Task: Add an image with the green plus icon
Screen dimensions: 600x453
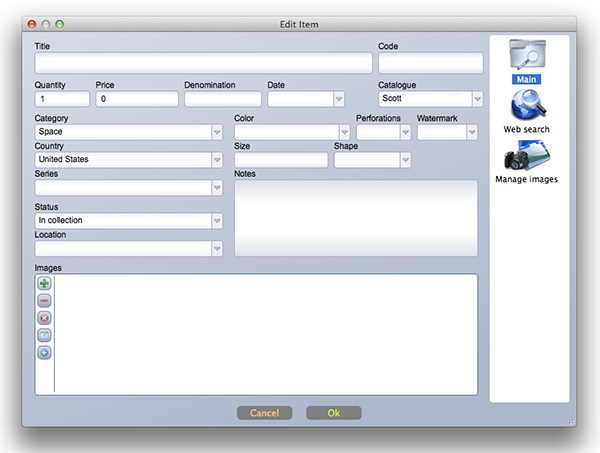Action: point(44,284)
